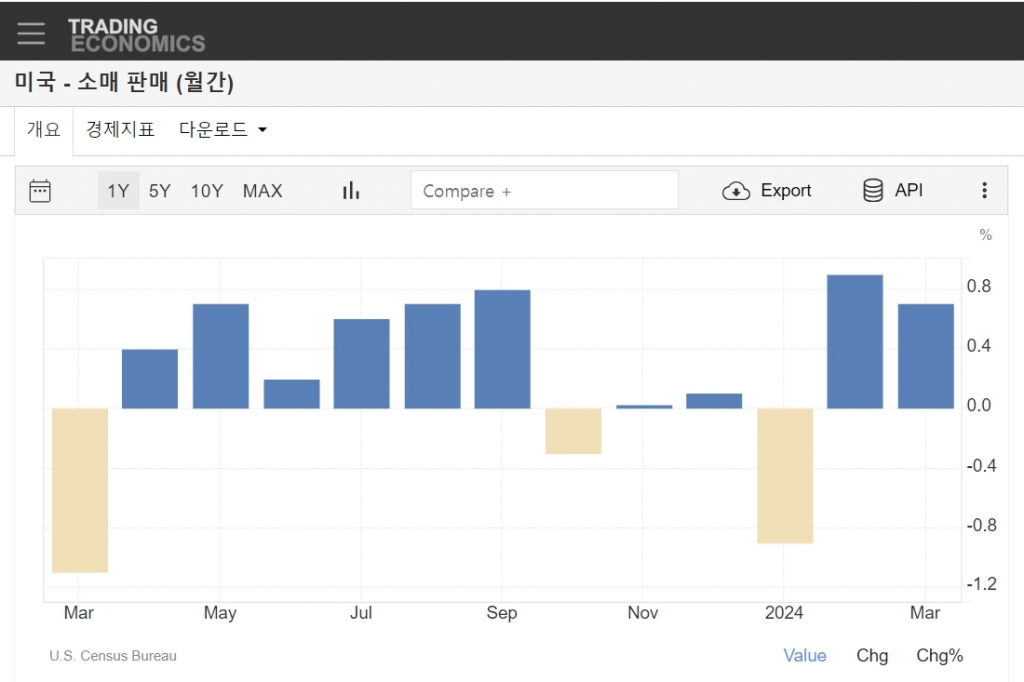Open the hamburger navigation menu
Screen dimensions: 1024x682
31,33
